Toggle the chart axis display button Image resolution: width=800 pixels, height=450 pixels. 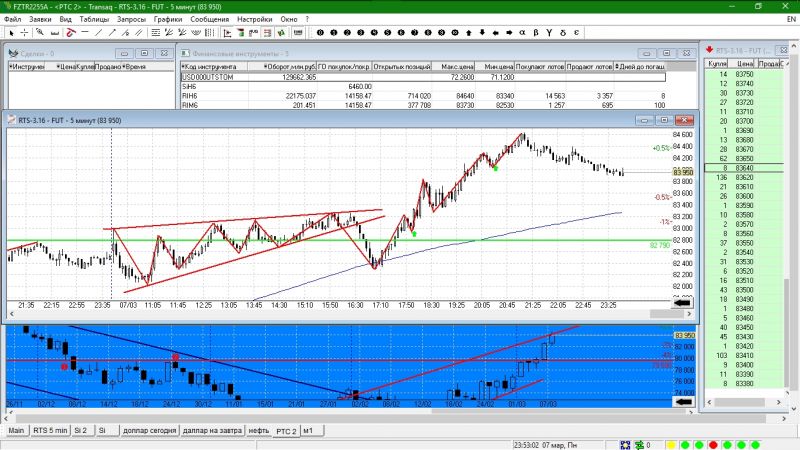228,33
